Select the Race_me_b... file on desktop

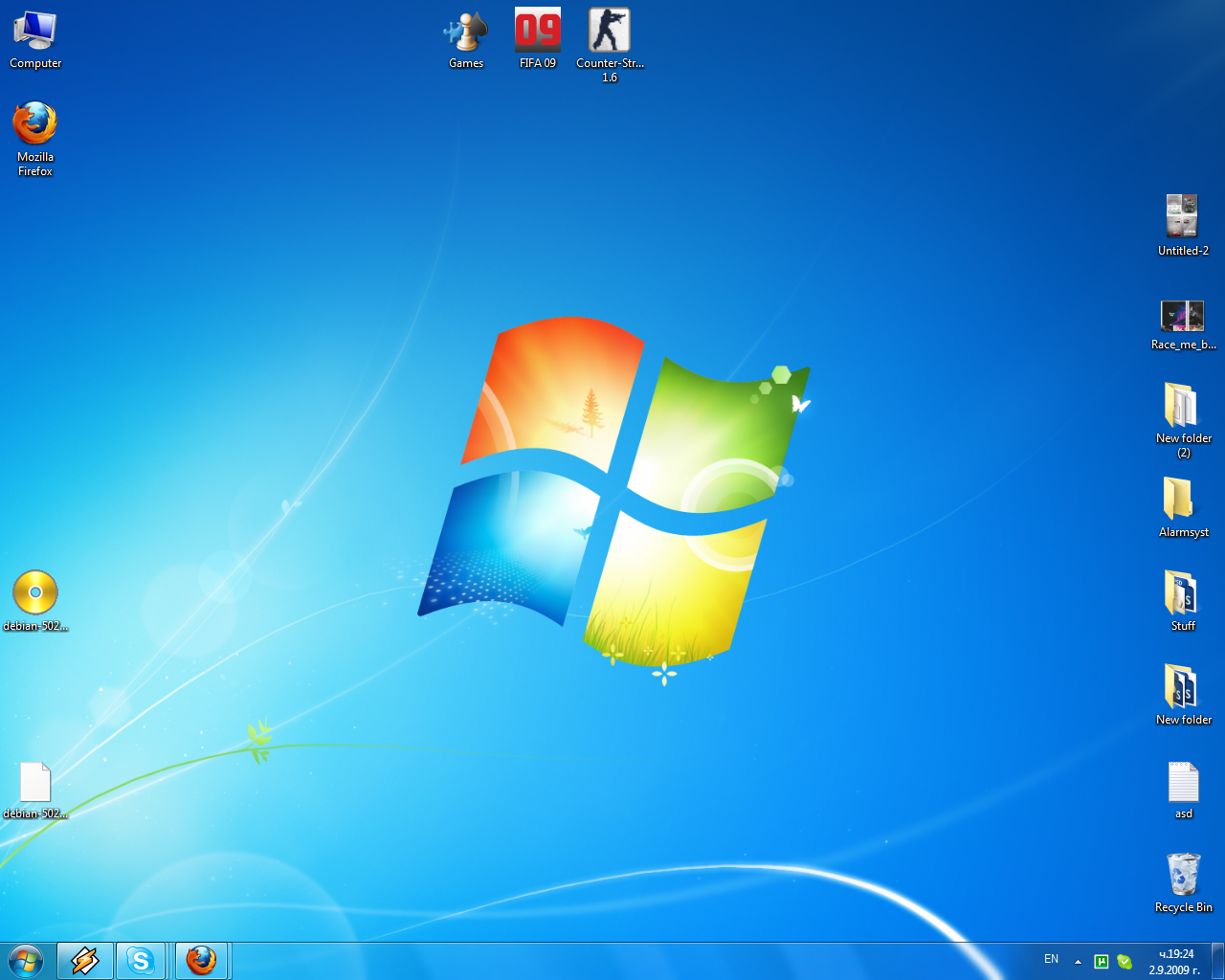tap(1184, 325)
